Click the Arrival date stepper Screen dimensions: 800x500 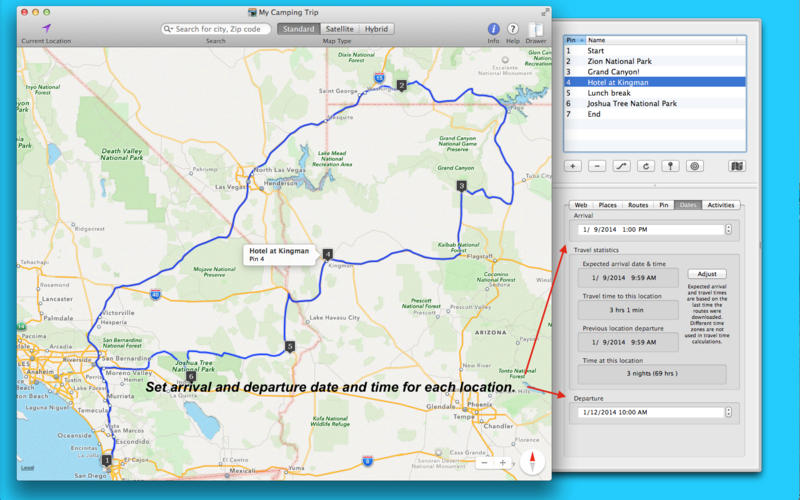(x=729, y=229)
